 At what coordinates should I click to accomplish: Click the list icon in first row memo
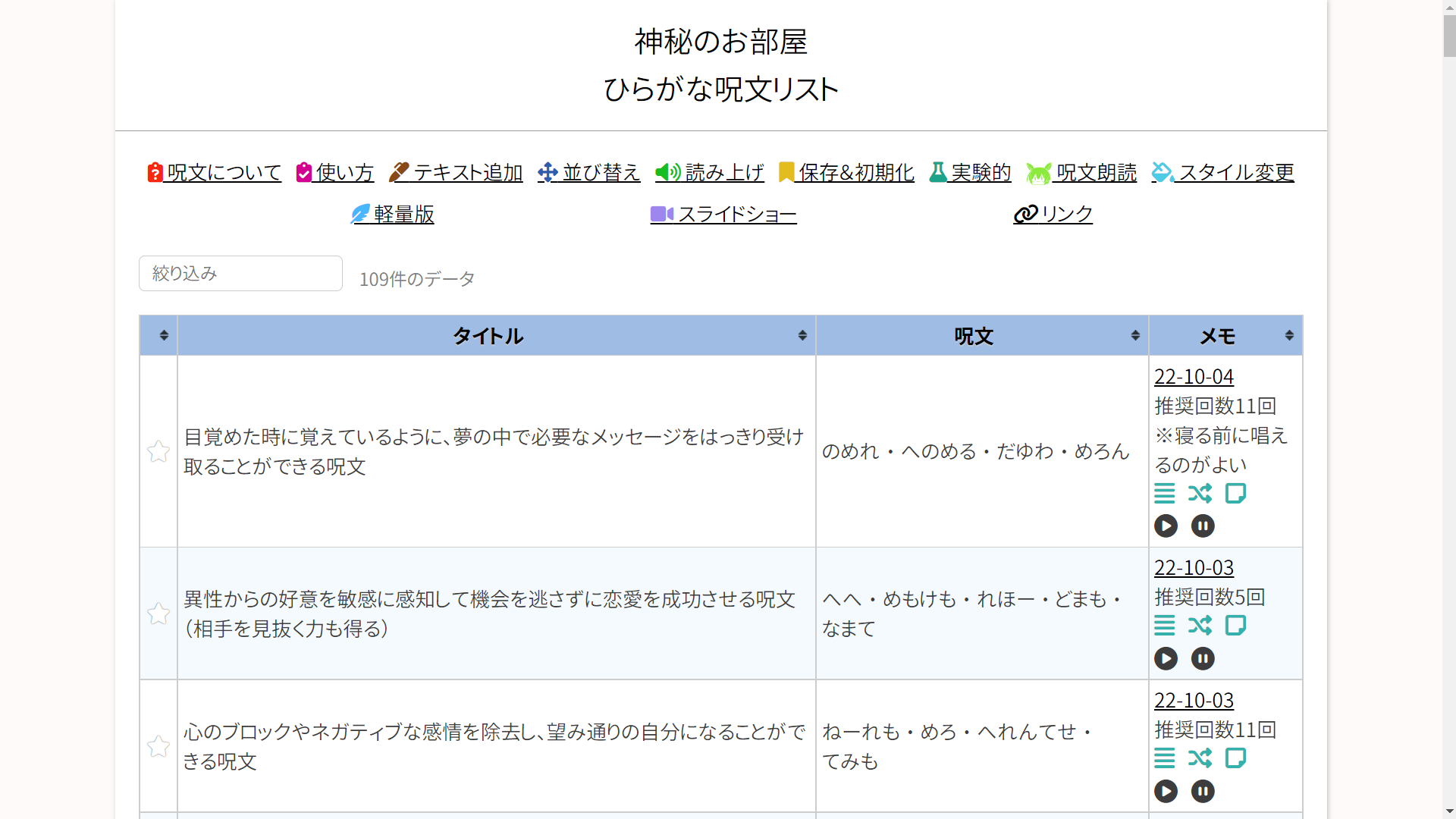[x=1164, y=494]
